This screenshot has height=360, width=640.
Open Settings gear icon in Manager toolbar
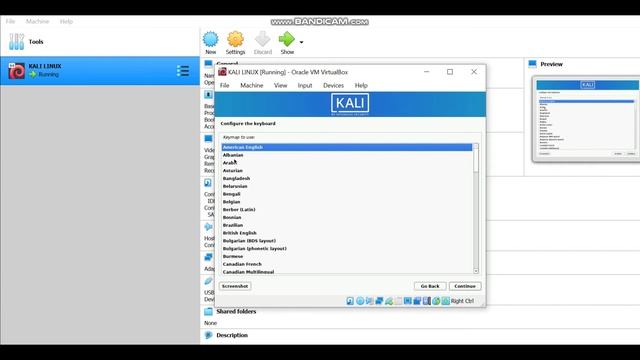point(235,39)
